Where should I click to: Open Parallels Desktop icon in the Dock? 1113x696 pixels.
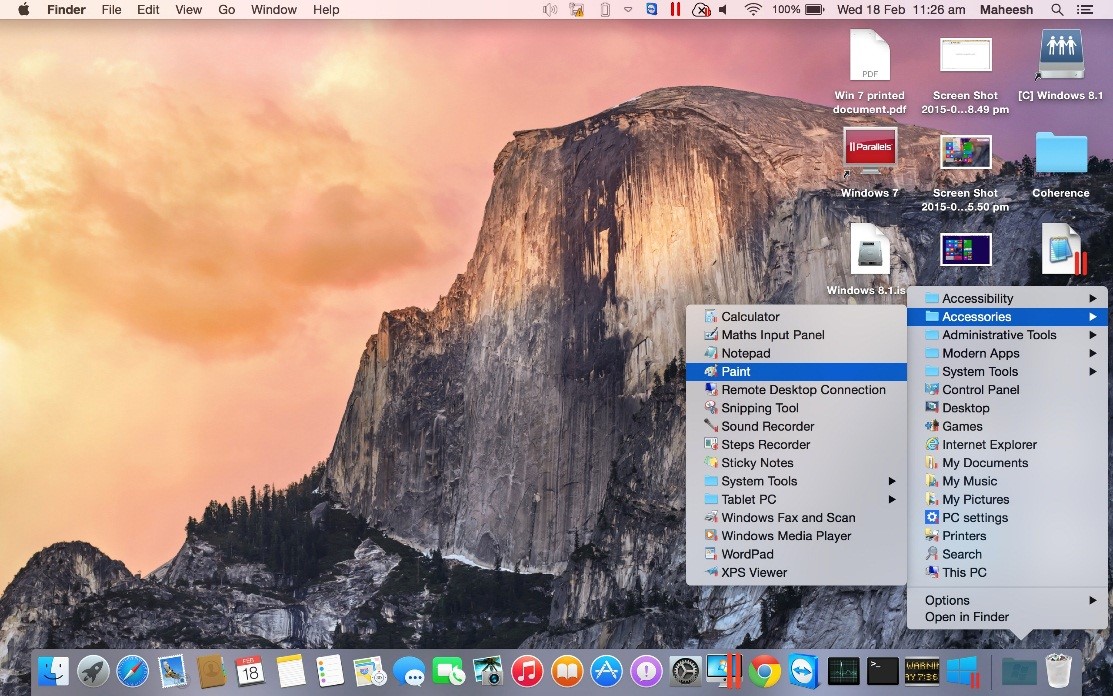[724, 671]
